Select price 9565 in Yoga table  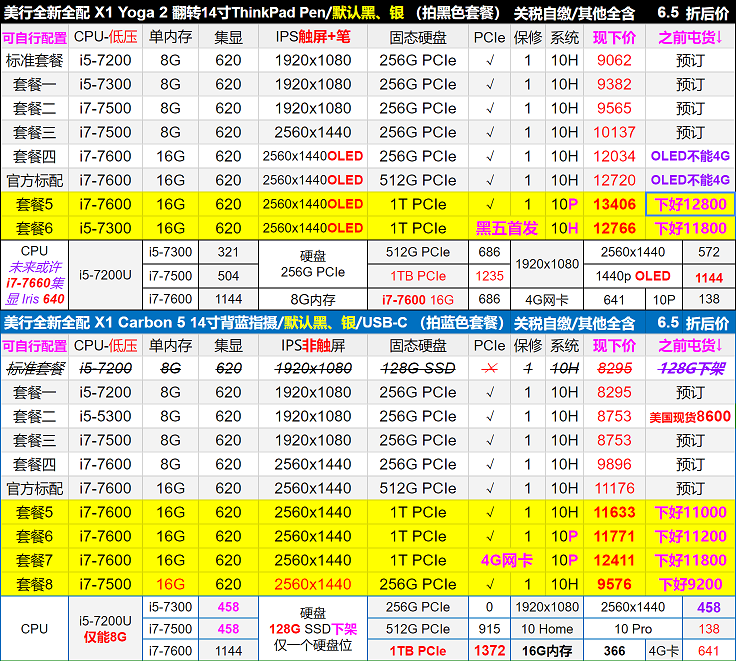(614, 108)
